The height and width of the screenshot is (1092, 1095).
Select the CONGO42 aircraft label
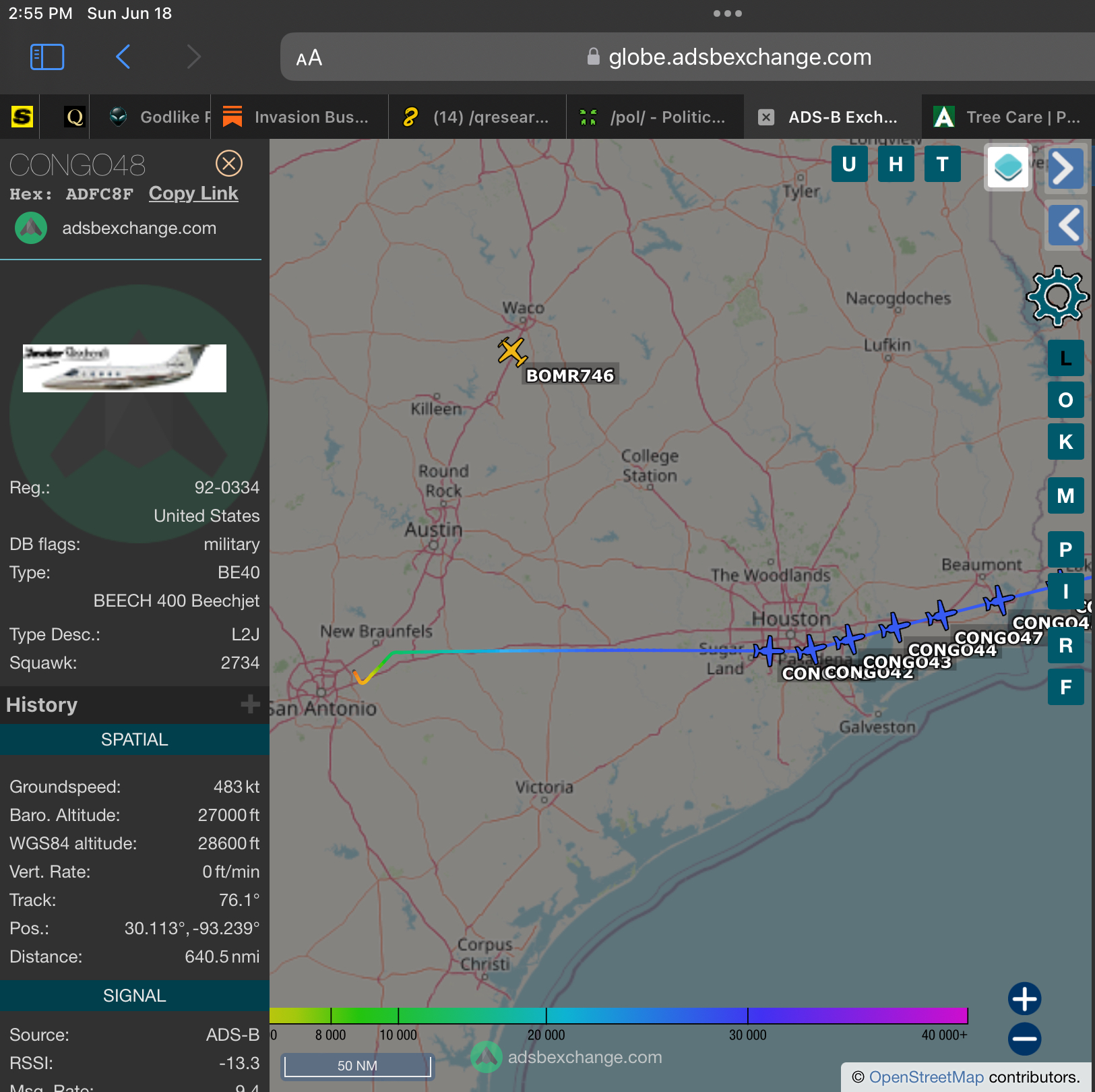[869, 673]
